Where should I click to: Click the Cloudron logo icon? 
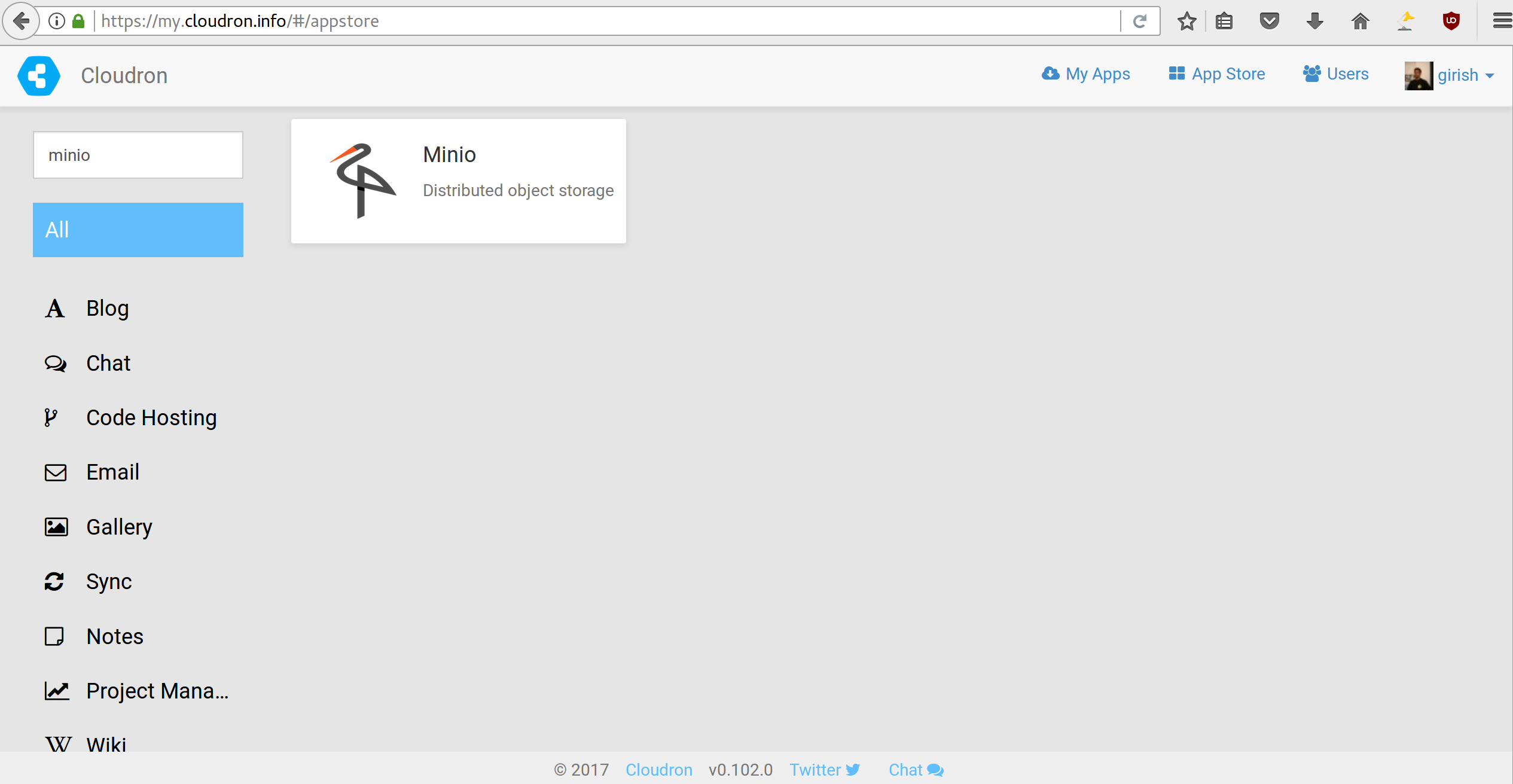38,75
